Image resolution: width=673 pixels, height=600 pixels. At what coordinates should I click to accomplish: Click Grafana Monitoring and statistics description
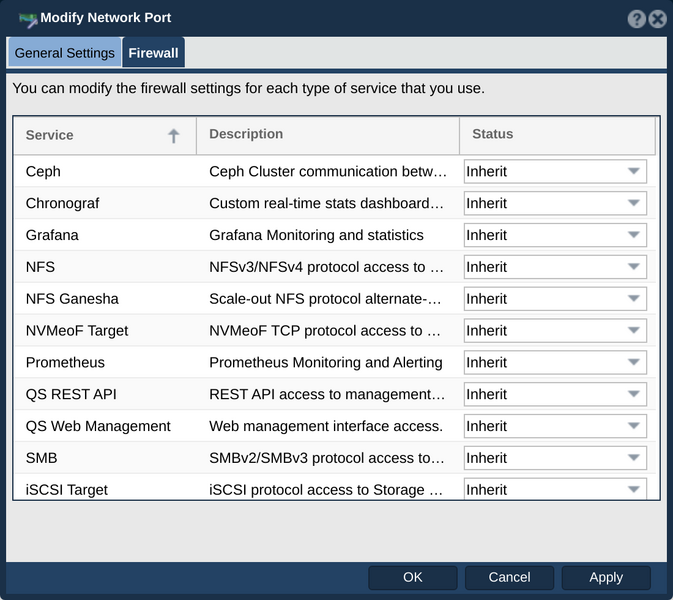316,235
